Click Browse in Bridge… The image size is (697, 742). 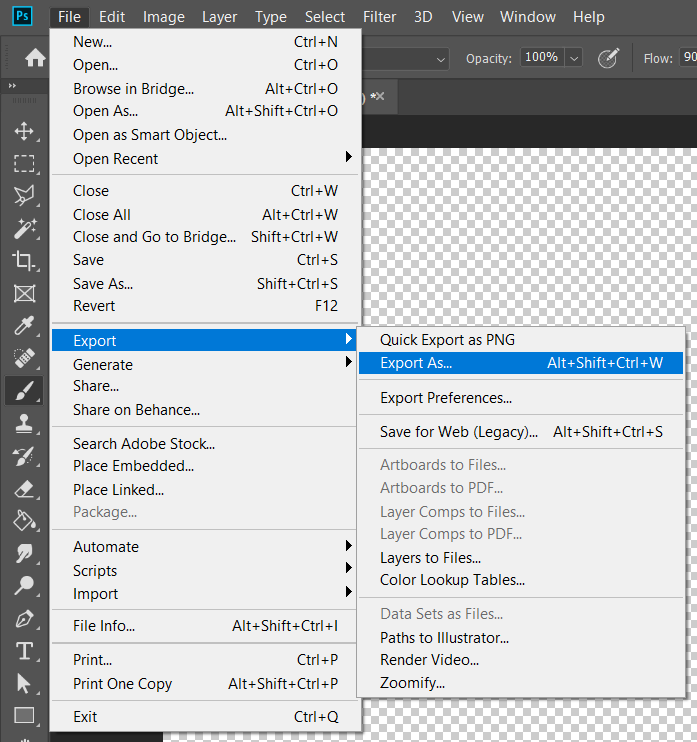click(206, 88)
